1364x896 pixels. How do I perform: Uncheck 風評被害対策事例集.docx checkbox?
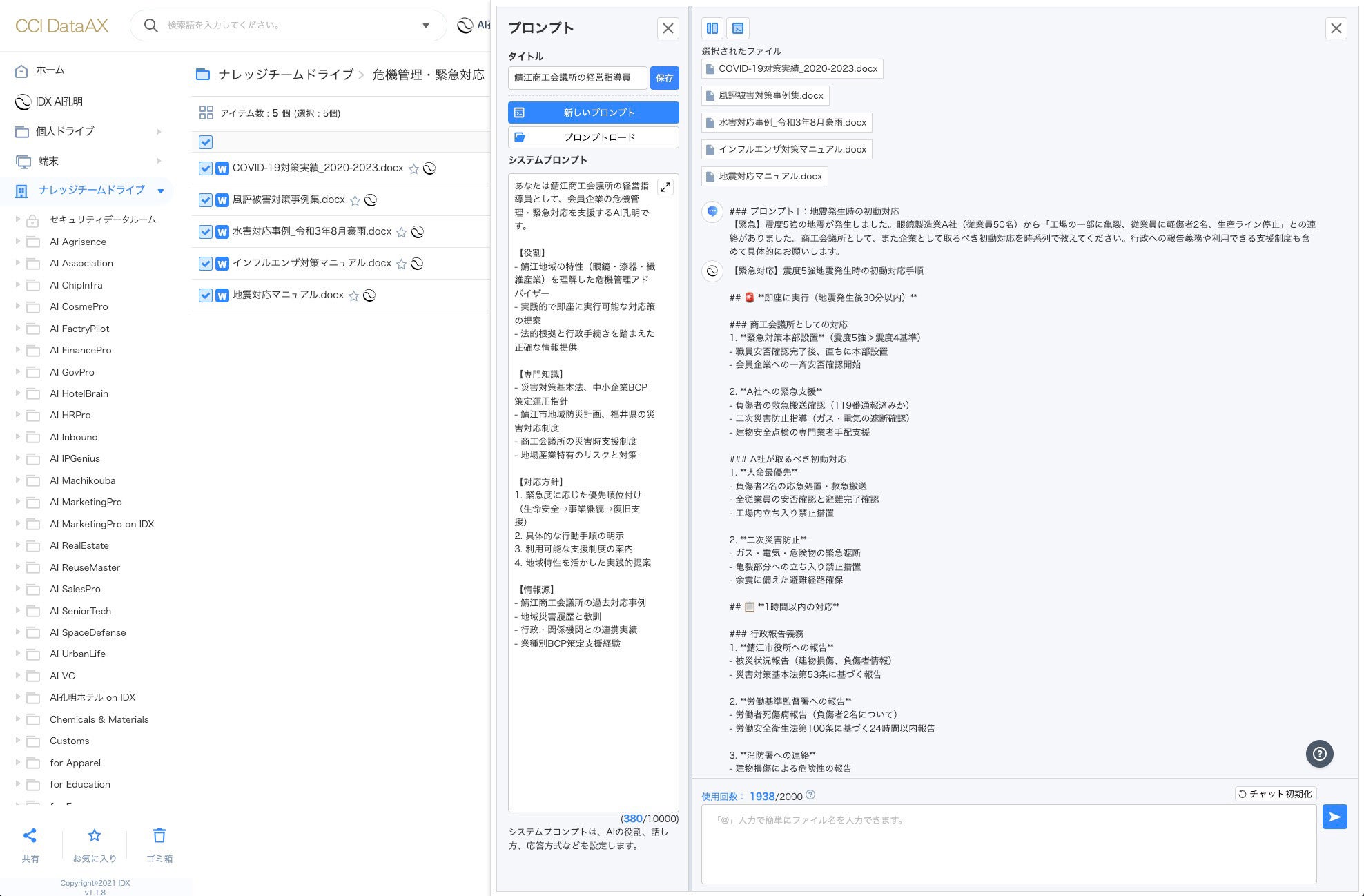(205, 200)
